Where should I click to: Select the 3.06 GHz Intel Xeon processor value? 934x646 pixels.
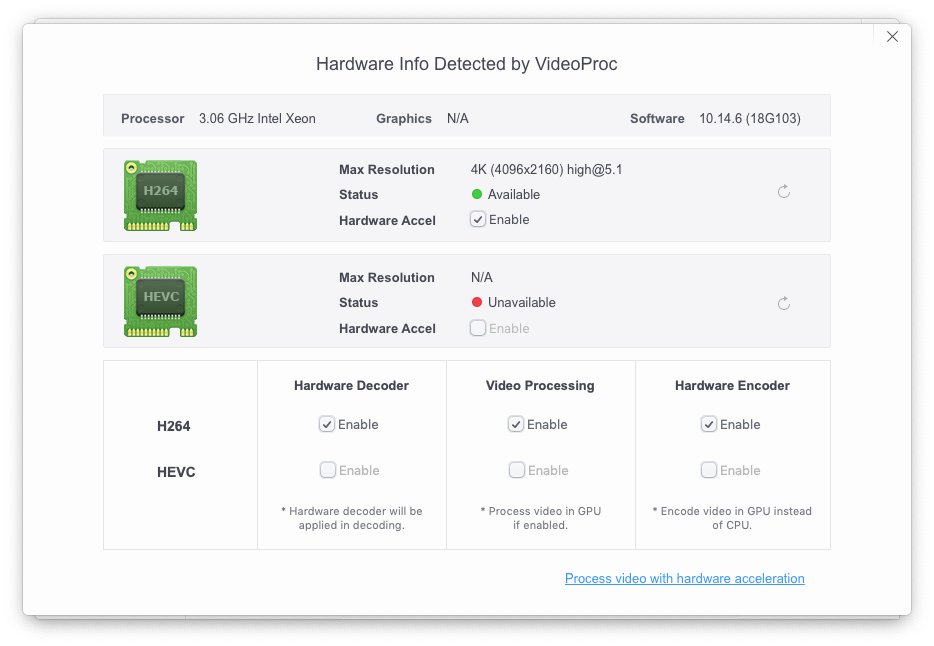pos(257,118)
